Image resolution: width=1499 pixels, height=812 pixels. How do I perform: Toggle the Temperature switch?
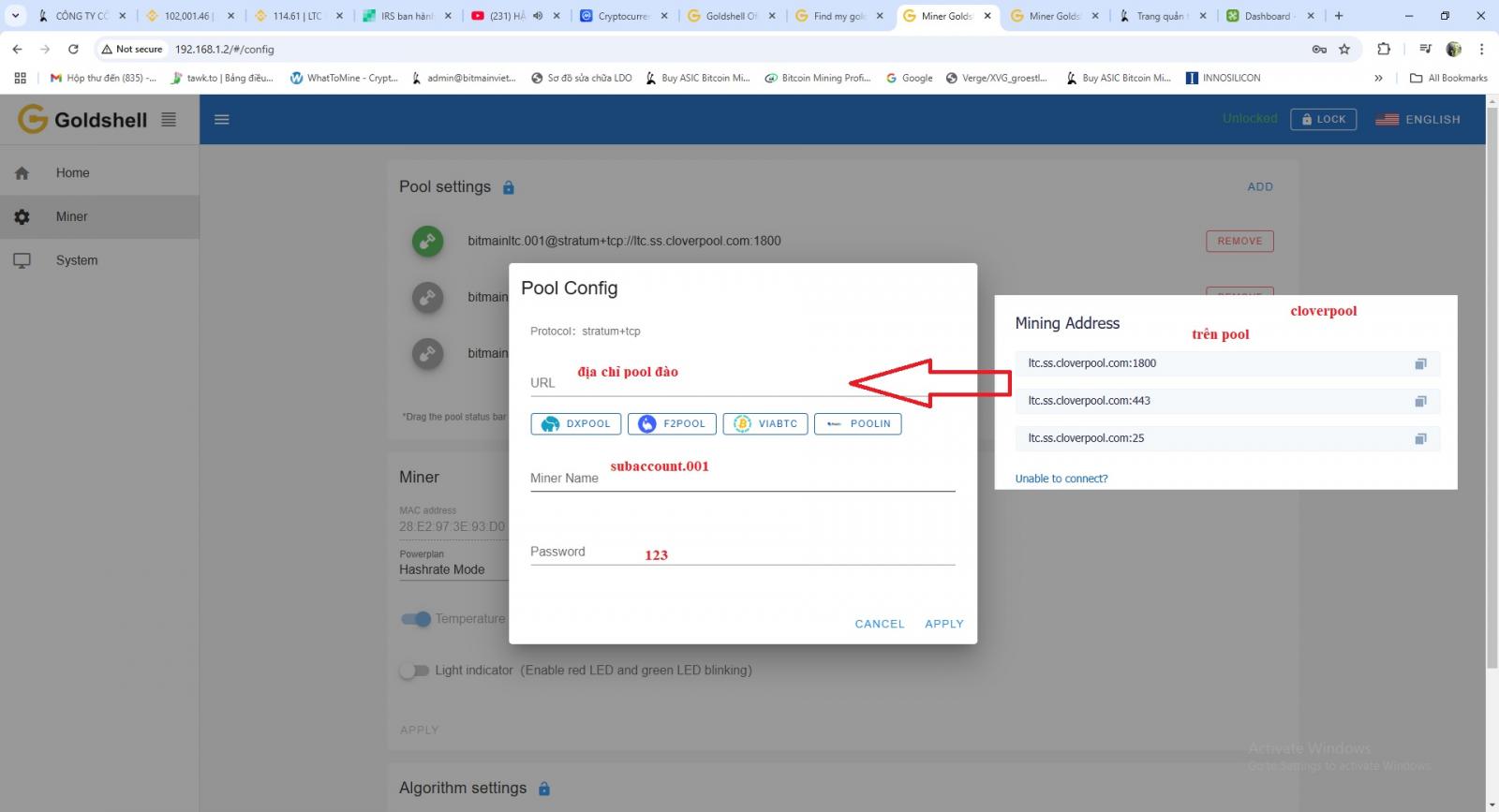[x=415, y=619]
